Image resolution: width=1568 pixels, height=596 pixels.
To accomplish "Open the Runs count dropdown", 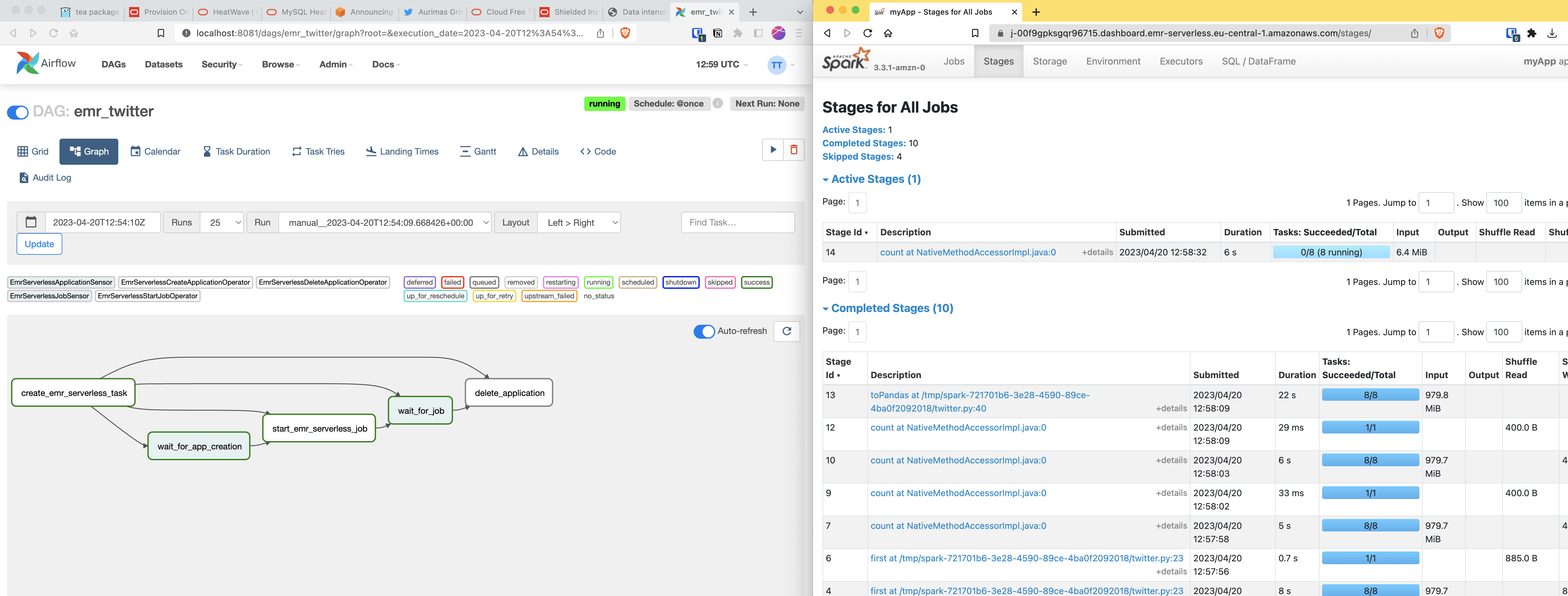I will coord(222,222).
